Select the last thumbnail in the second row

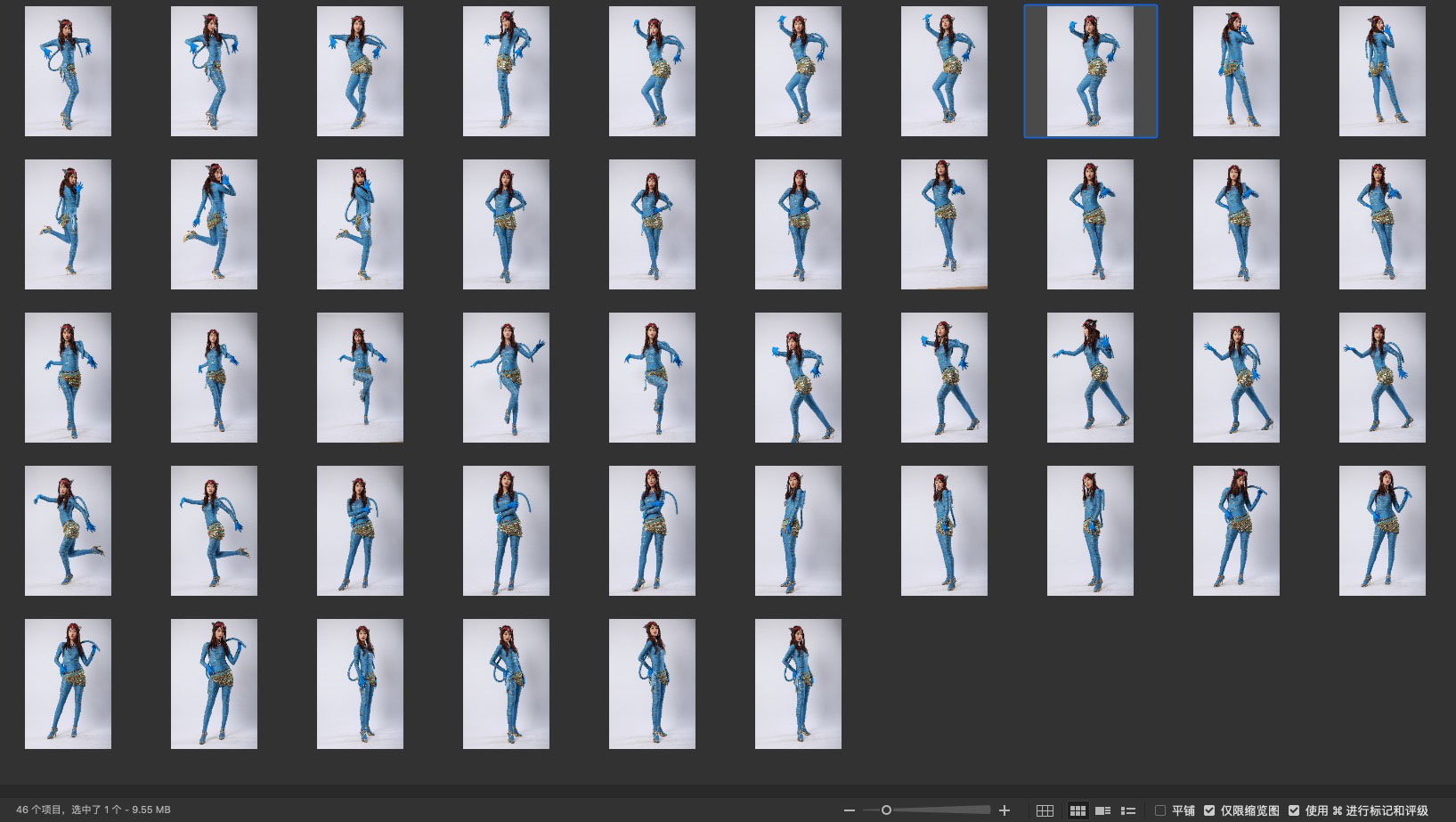(1382, 224)
